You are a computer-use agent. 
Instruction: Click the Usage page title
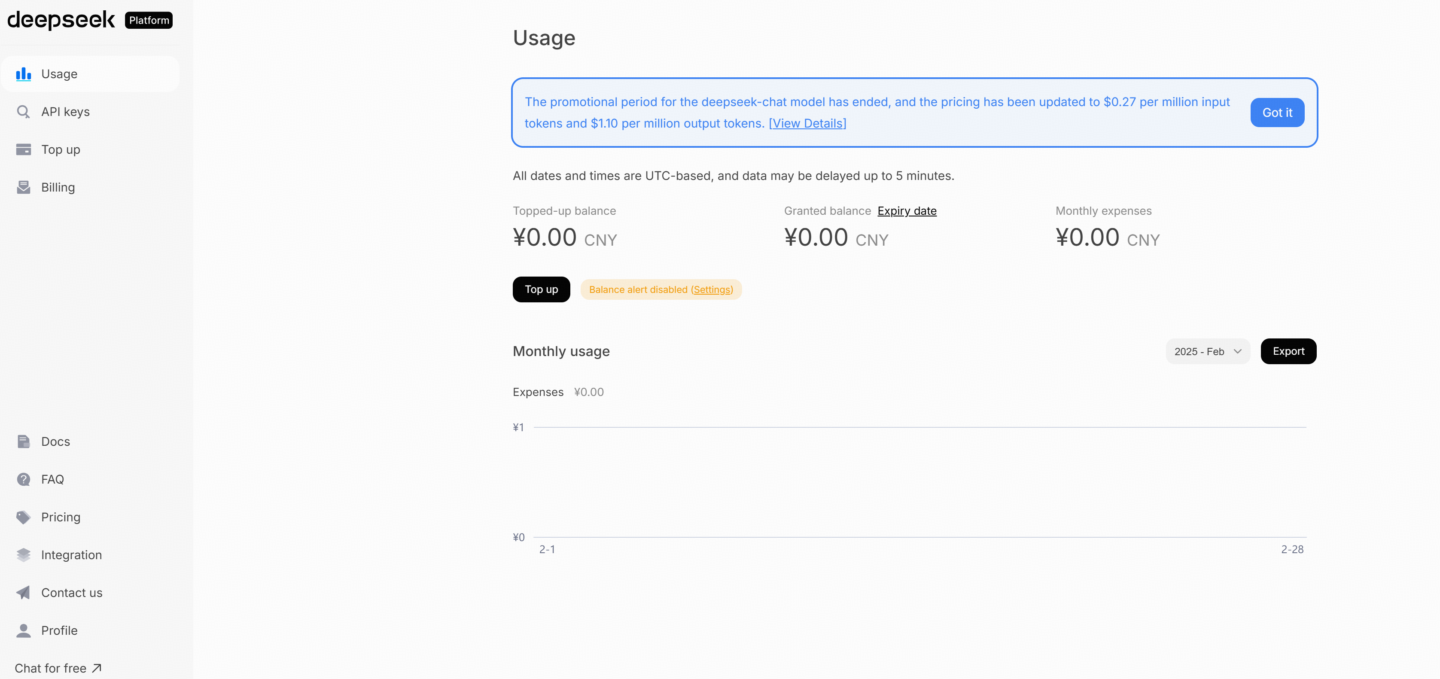pos(544,38)
